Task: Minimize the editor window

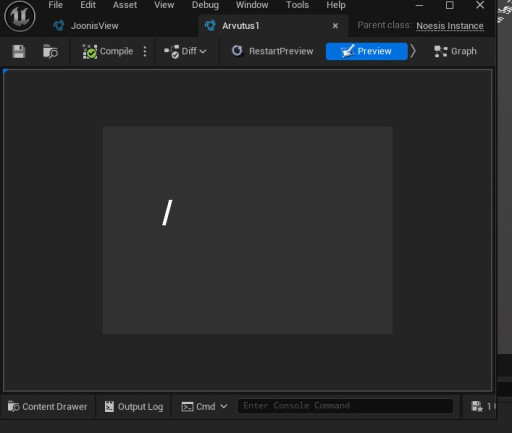Action: point(419,5)
